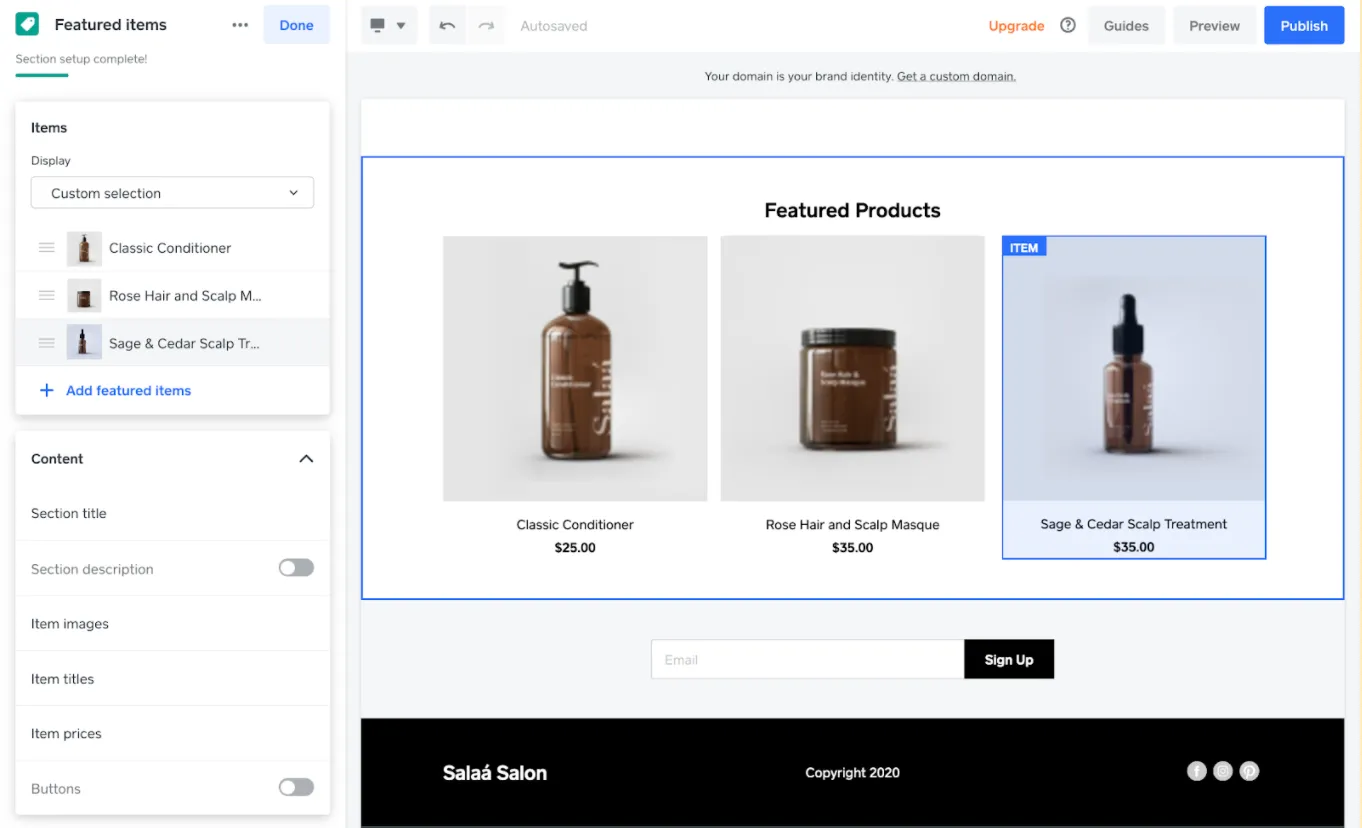Enable the Section description toggle

click(296, 567)
